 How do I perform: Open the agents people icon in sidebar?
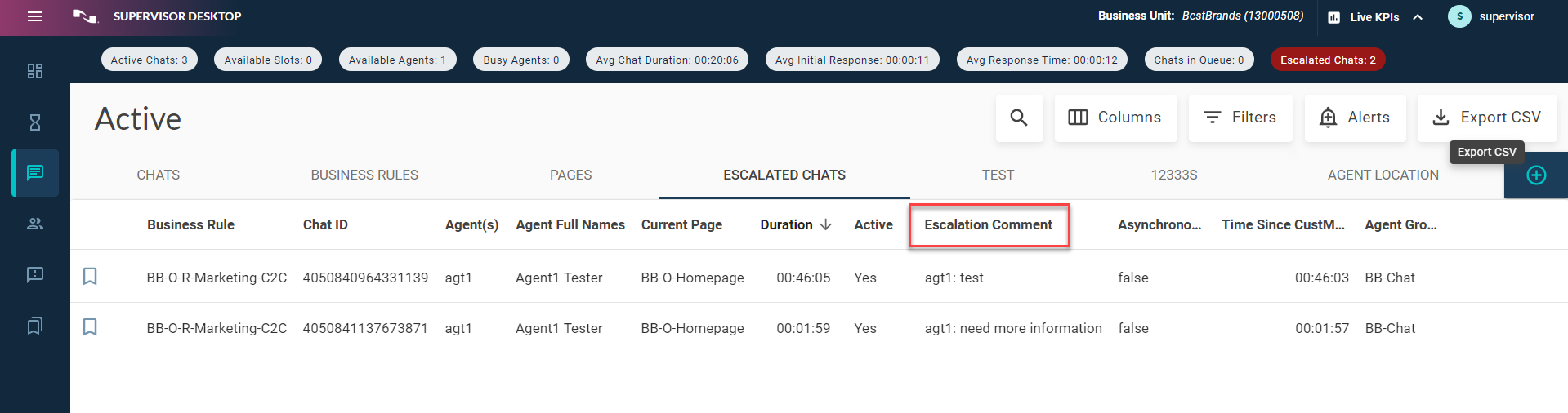[x=35, y=224]
